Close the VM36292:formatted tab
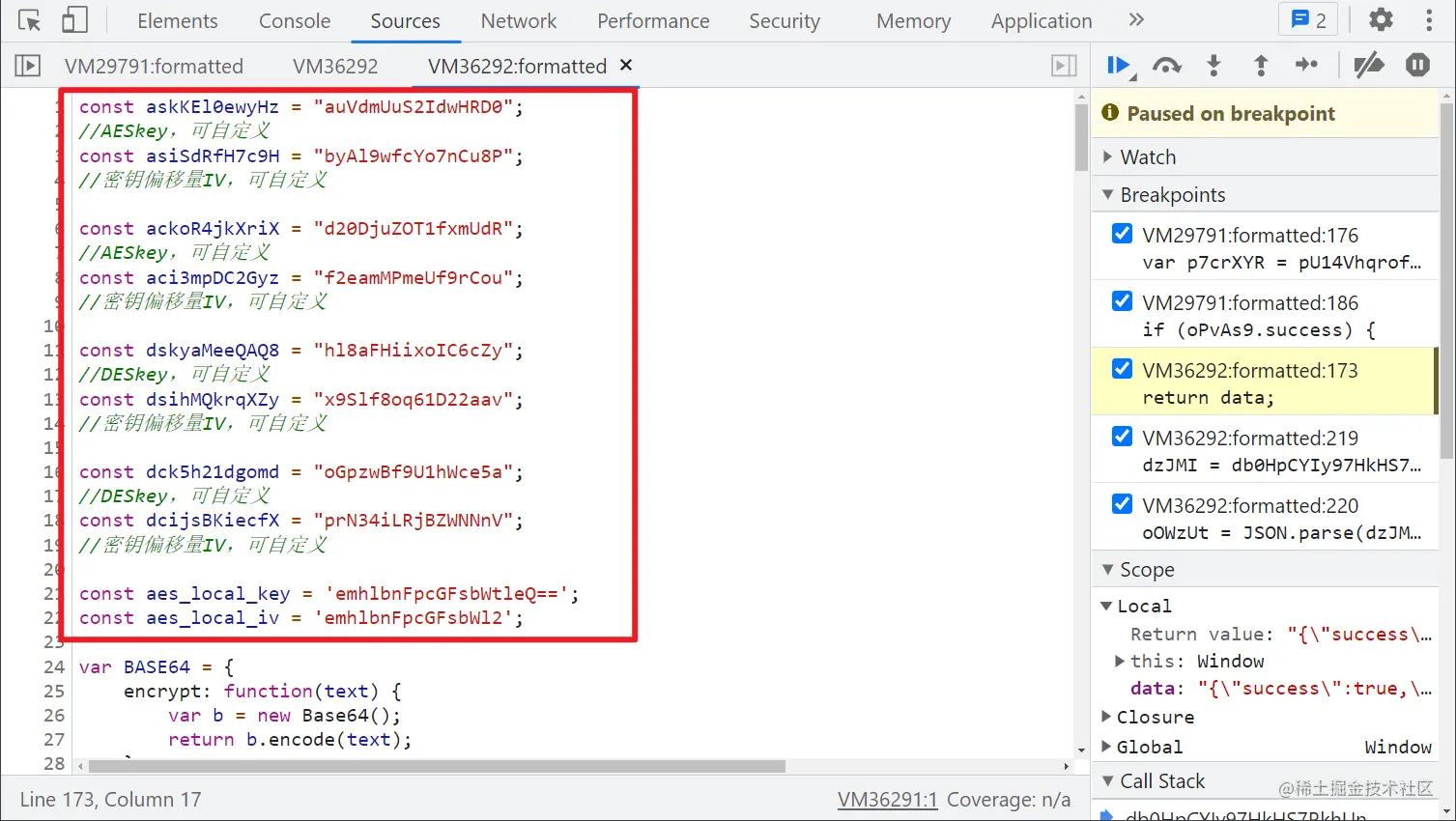The image size is (1456, 821). 626,65
